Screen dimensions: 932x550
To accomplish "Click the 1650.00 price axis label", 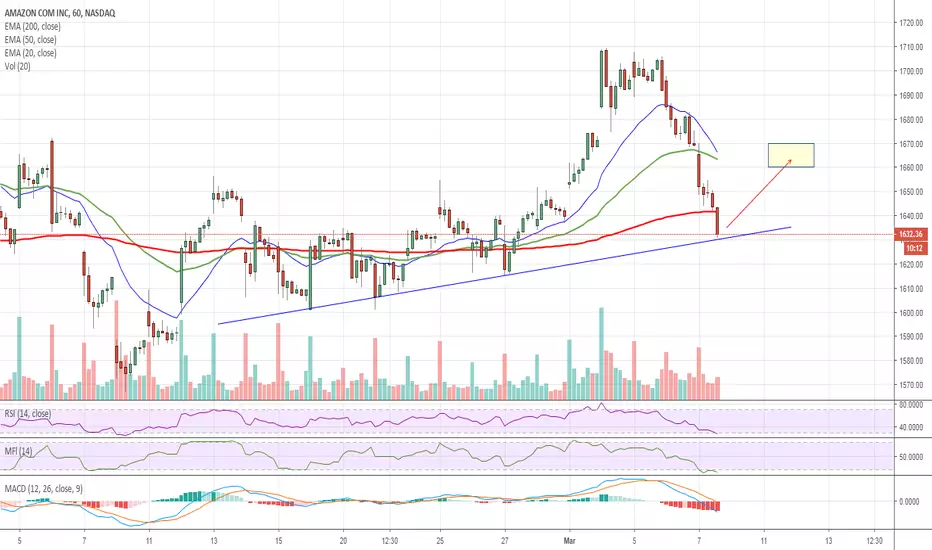I will (x=911, y=192).
